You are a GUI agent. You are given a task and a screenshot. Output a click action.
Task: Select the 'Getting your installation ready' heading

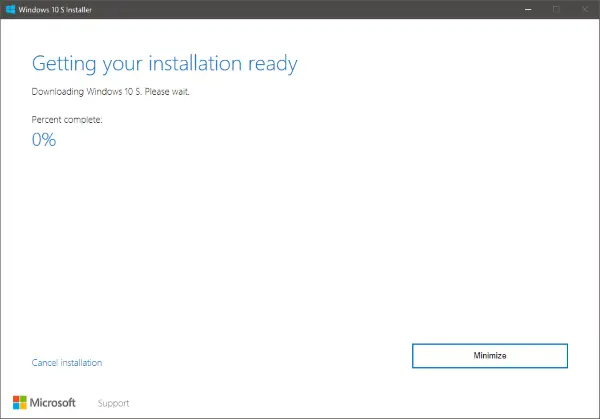(x=165, y=64)
